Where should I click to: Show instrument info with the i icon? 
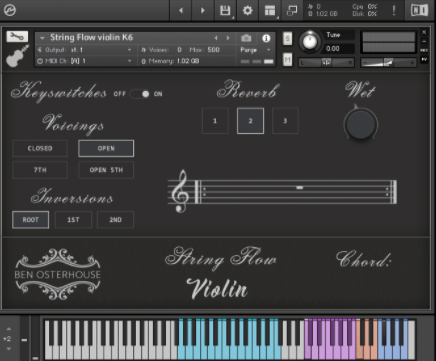[266, 38]
